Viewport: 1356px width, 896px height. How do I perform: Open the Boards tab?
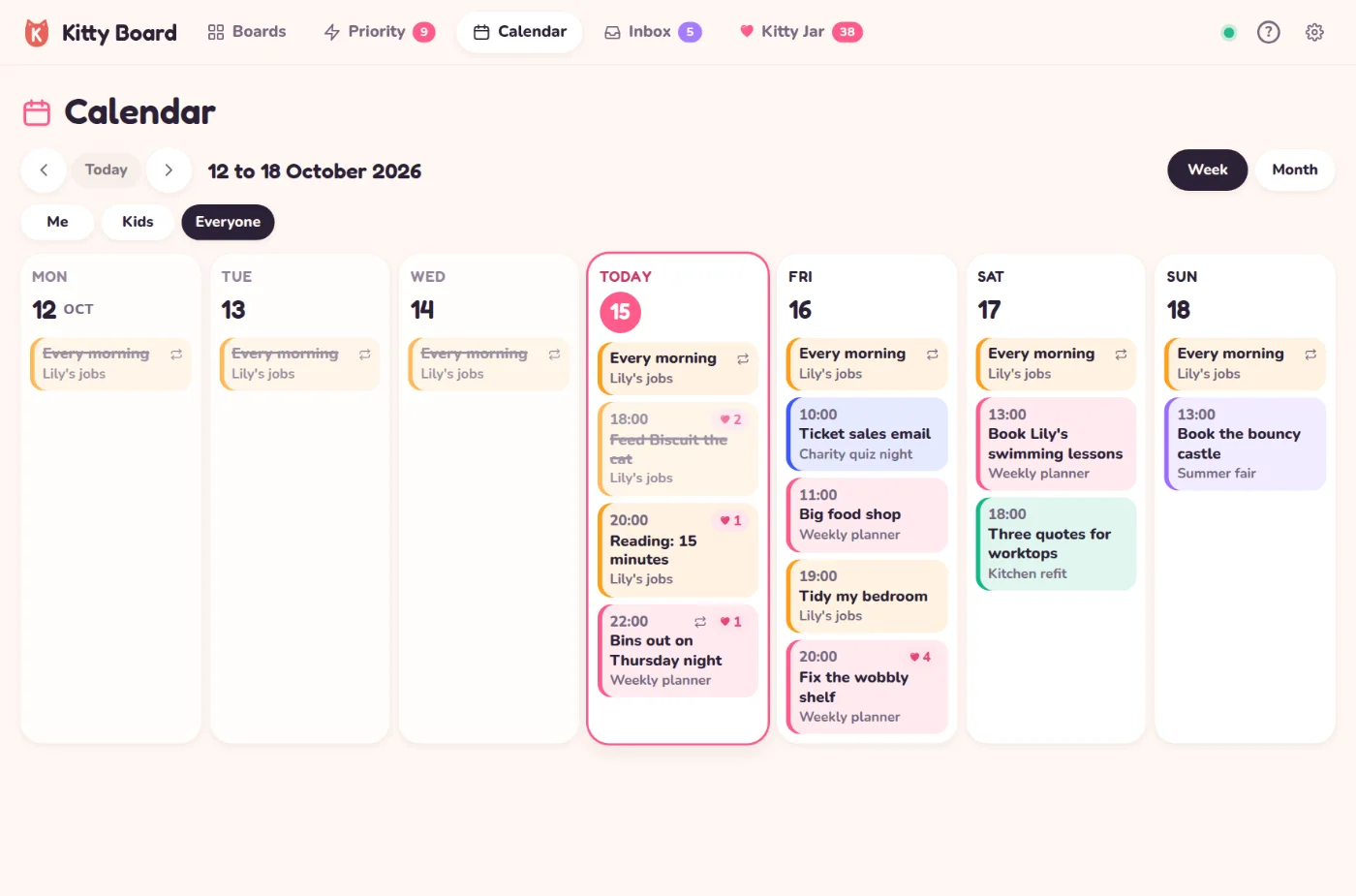(x=247, y=32)
